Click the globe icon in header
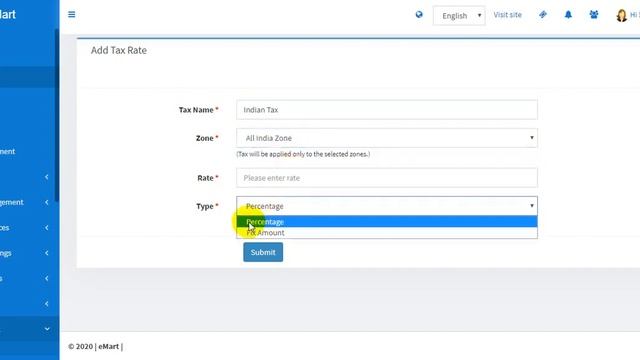Screen dimensions: 640x360 tap(419, 15)
